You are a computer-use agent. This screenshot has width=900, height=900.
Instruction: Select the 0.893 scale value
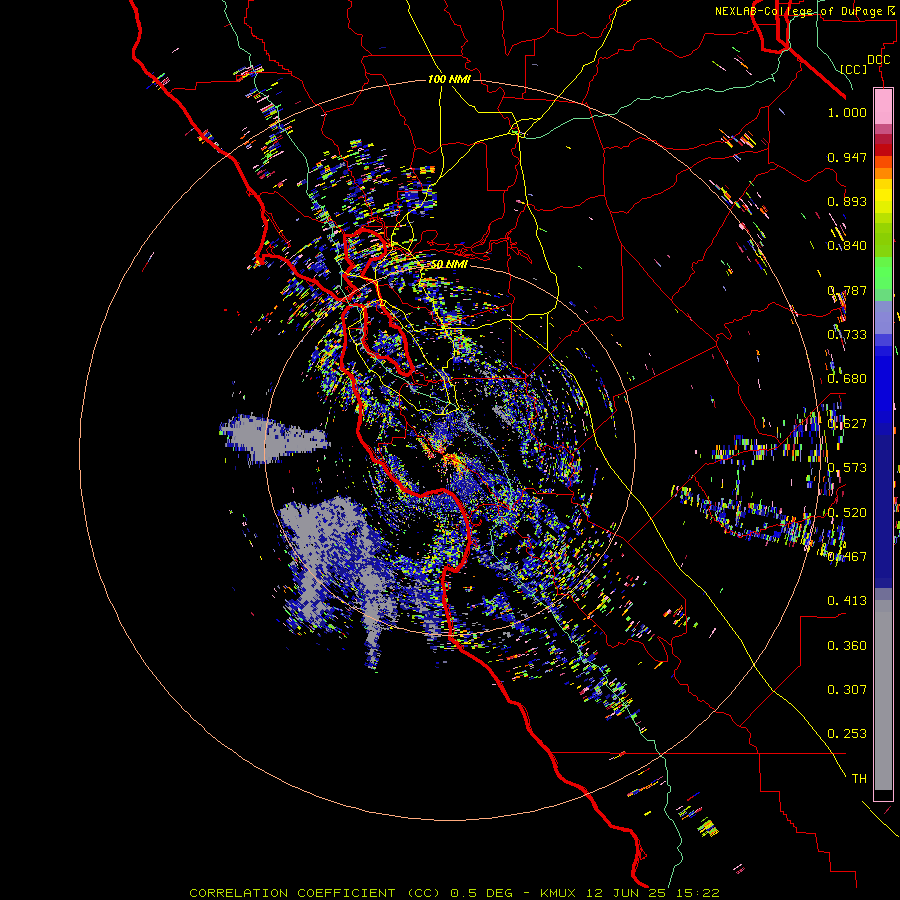tap(847, 201)
